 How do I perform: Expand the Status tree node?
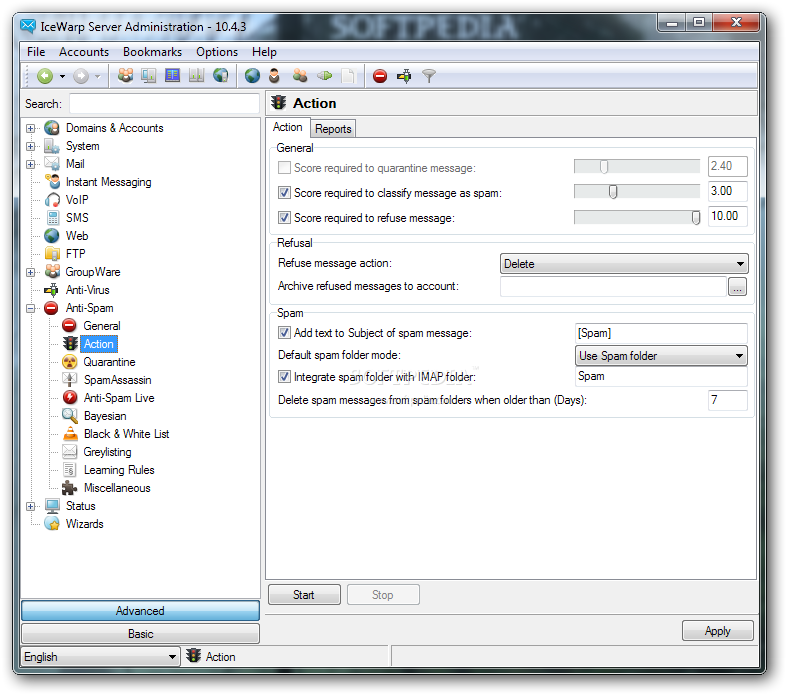tap(31, 506)
